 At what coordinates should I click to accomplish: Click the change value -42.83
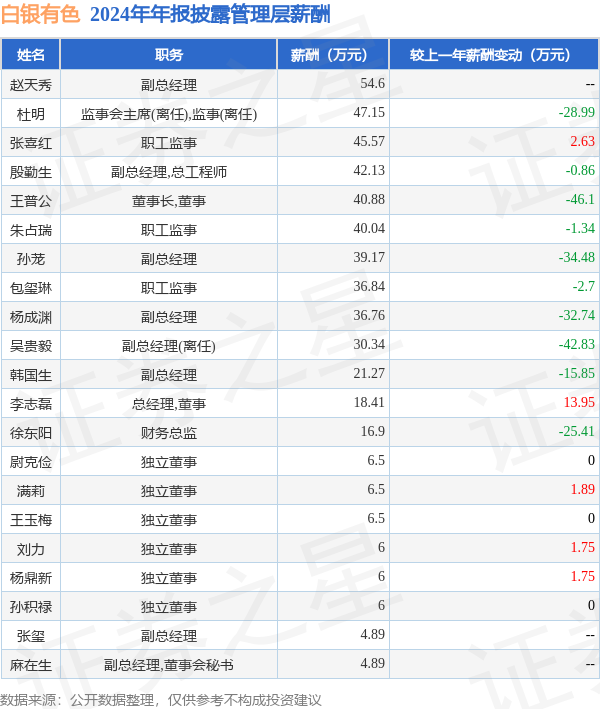(x=576, y=344)
